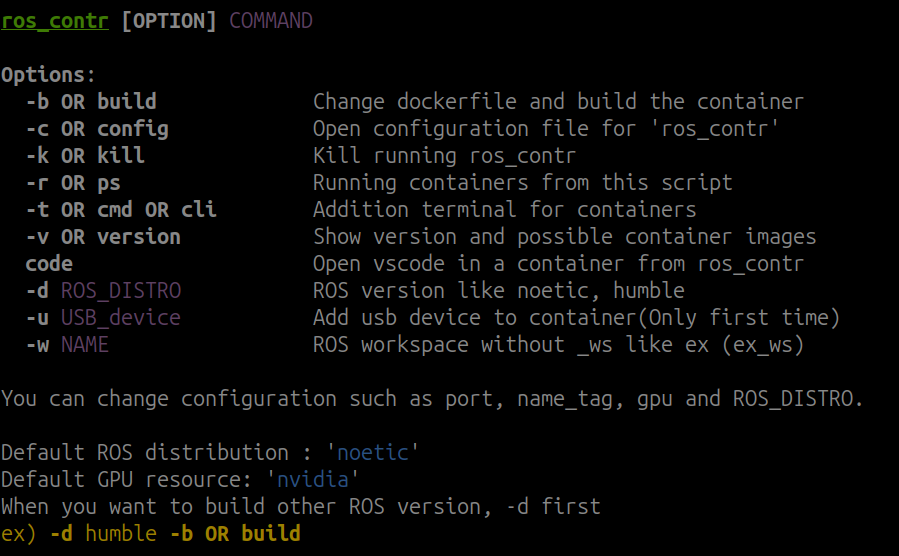Click the yellow example line with humble
Screen dimensions: 899x556
(x=151, y=534)
